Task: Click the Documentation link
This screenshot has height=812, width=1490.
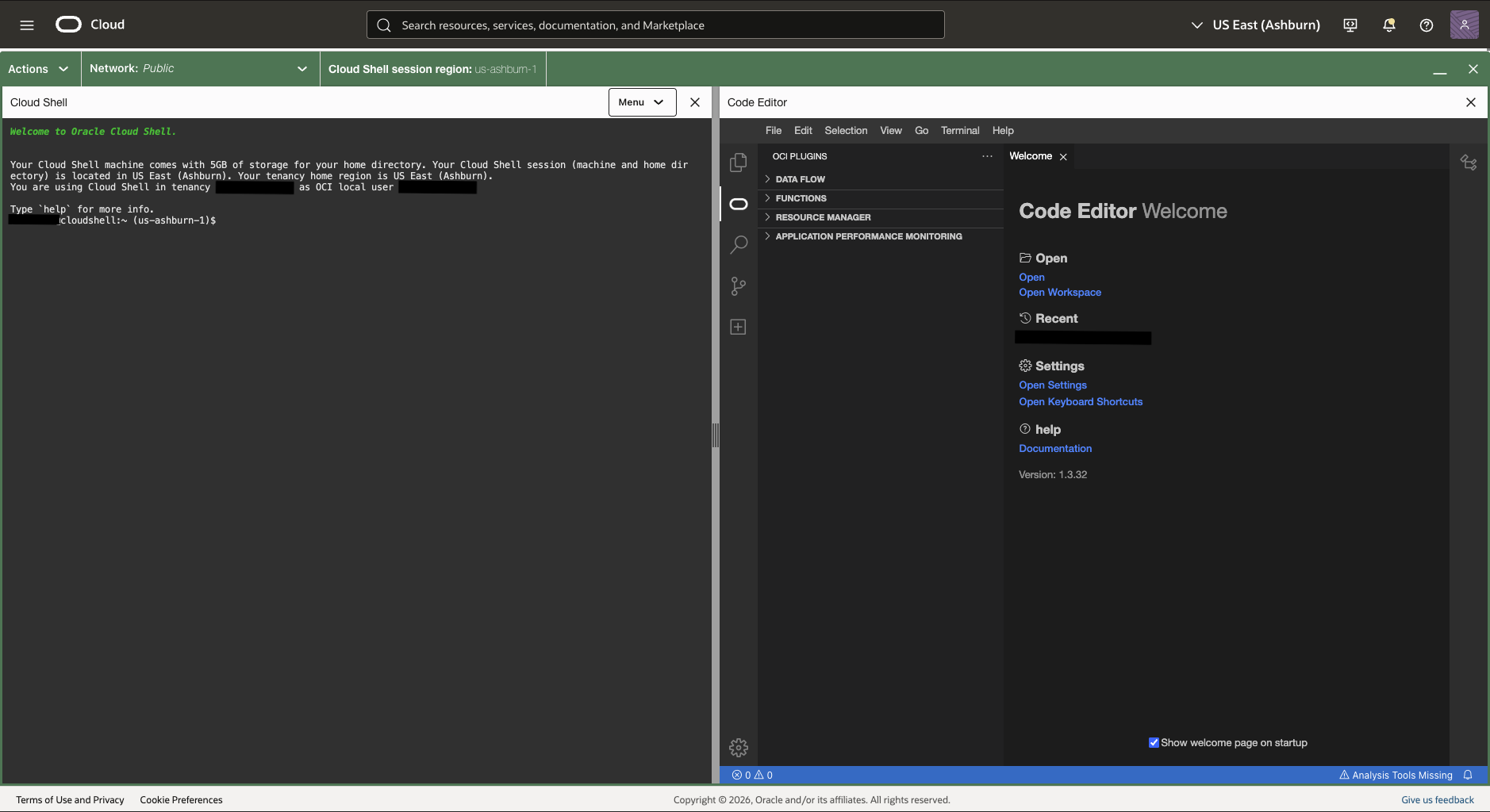Action: [1055, 449]
